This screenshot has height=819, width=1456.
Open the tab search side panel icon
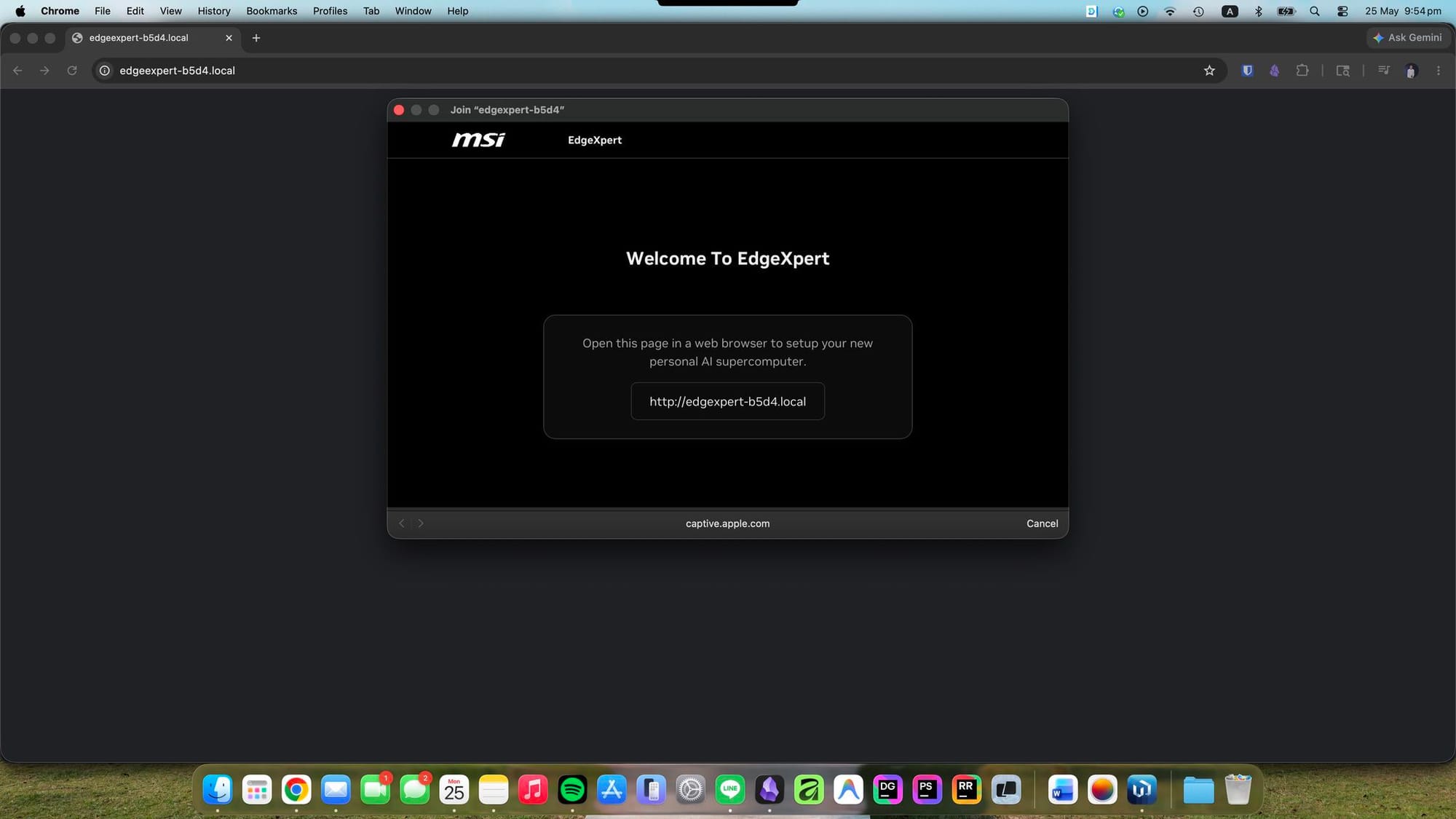coord(1342,71)
